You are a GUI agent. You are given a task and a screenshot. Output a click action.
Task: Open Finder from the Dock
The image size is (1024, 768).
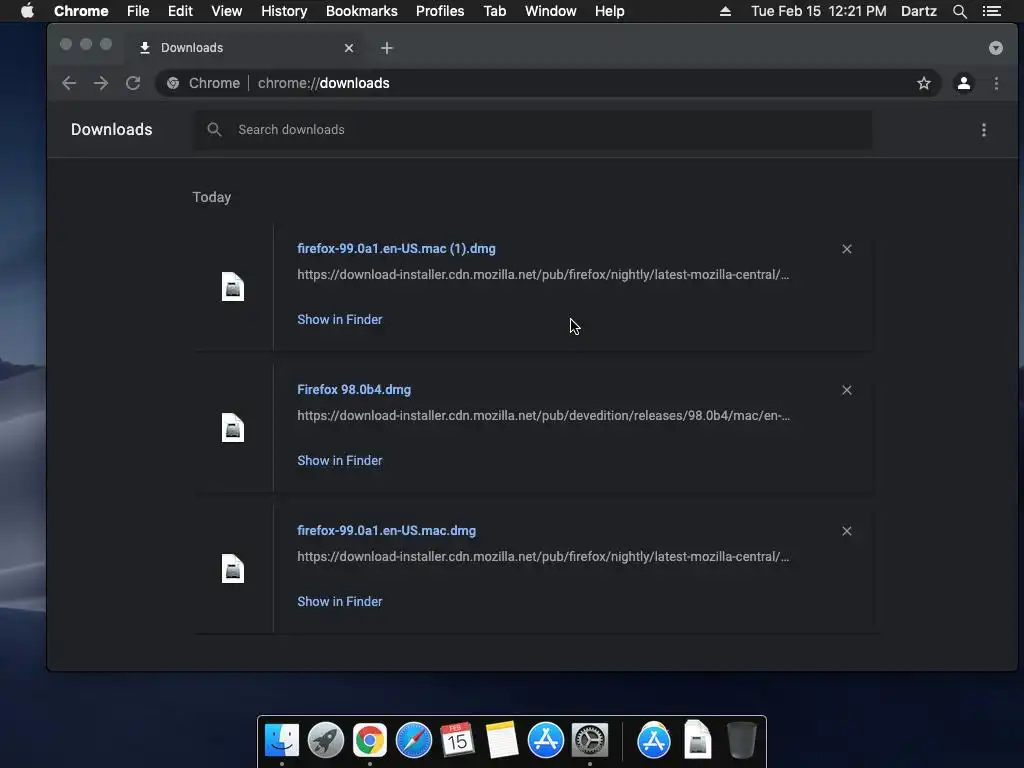[x=282, y=740]
